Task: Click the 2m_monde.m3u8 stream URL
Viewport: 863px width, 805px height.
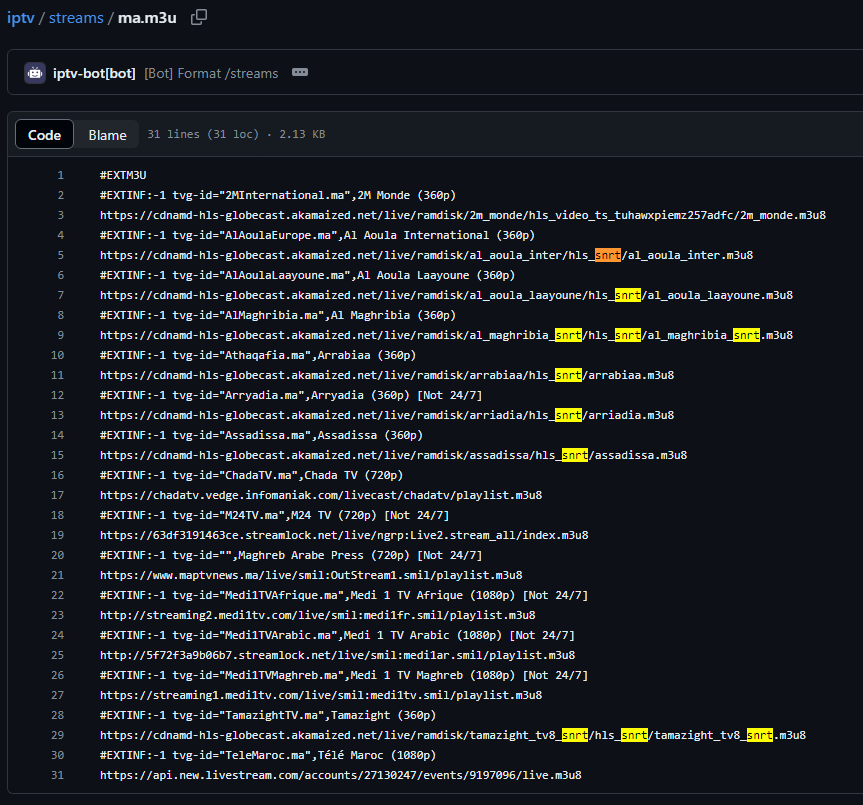Action: click(x=463, y=215)
